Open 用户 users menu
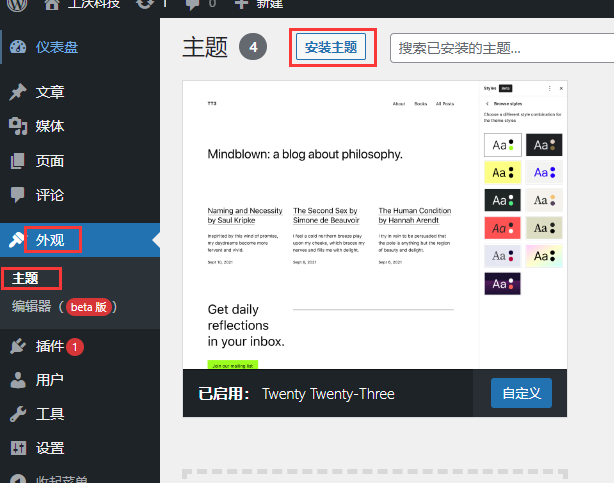 point(50,380)
